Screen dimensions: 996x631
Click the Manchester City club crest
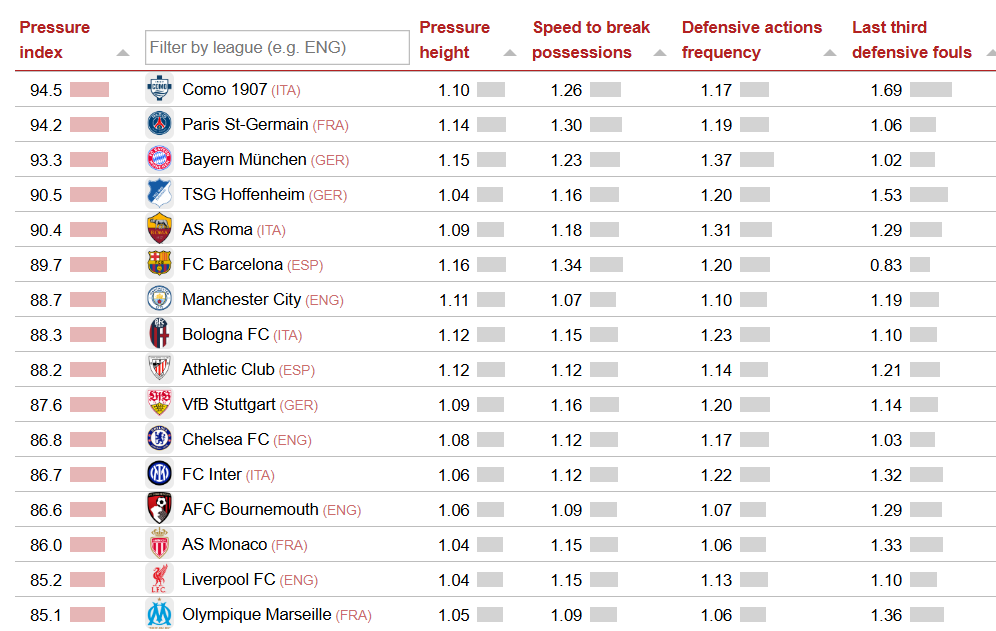pos(159,300)
